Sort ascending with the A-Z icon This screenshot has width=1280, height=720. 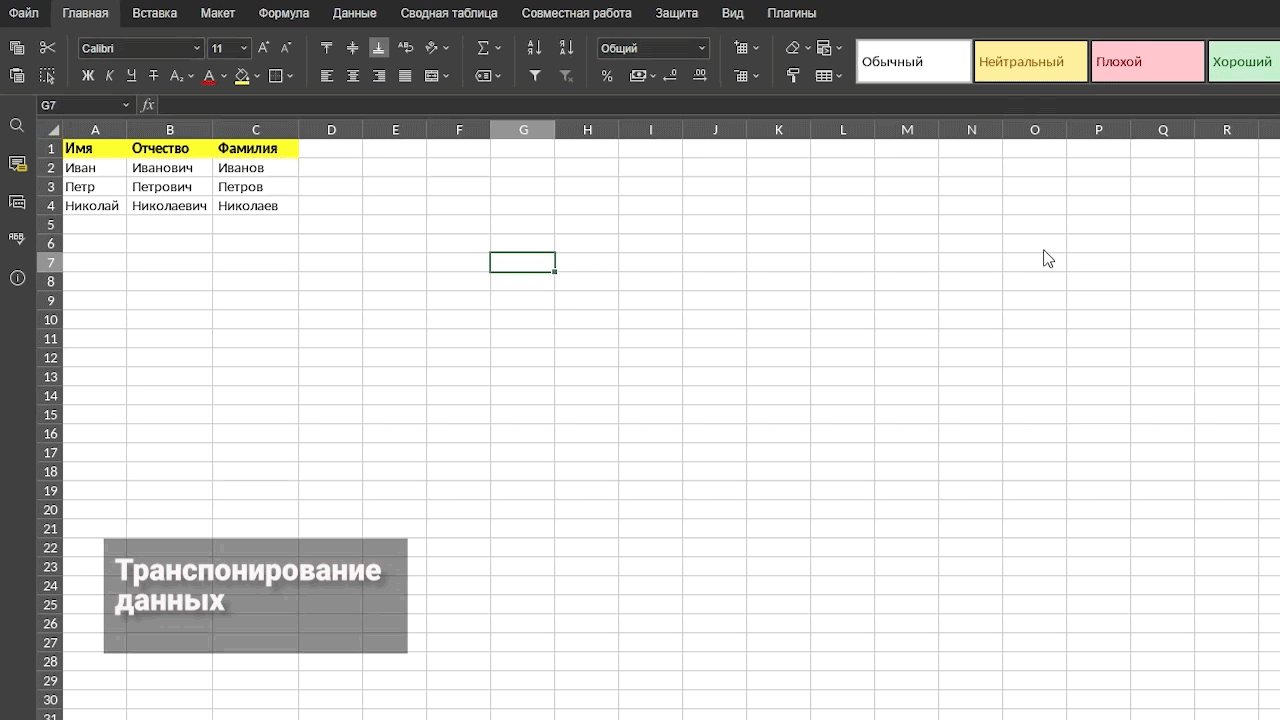pyautogui.click(x=534, y=48)
